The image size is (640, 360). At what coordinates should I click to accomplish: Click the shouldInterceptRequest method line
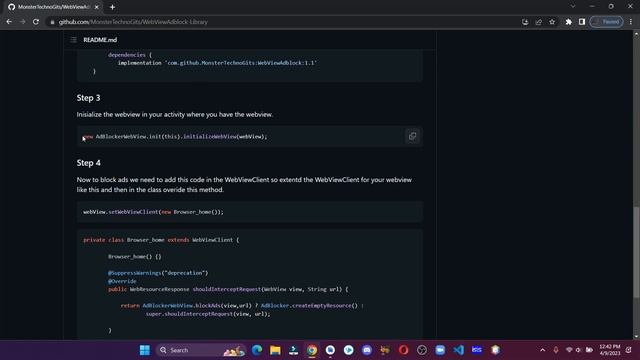coord(228,289)
